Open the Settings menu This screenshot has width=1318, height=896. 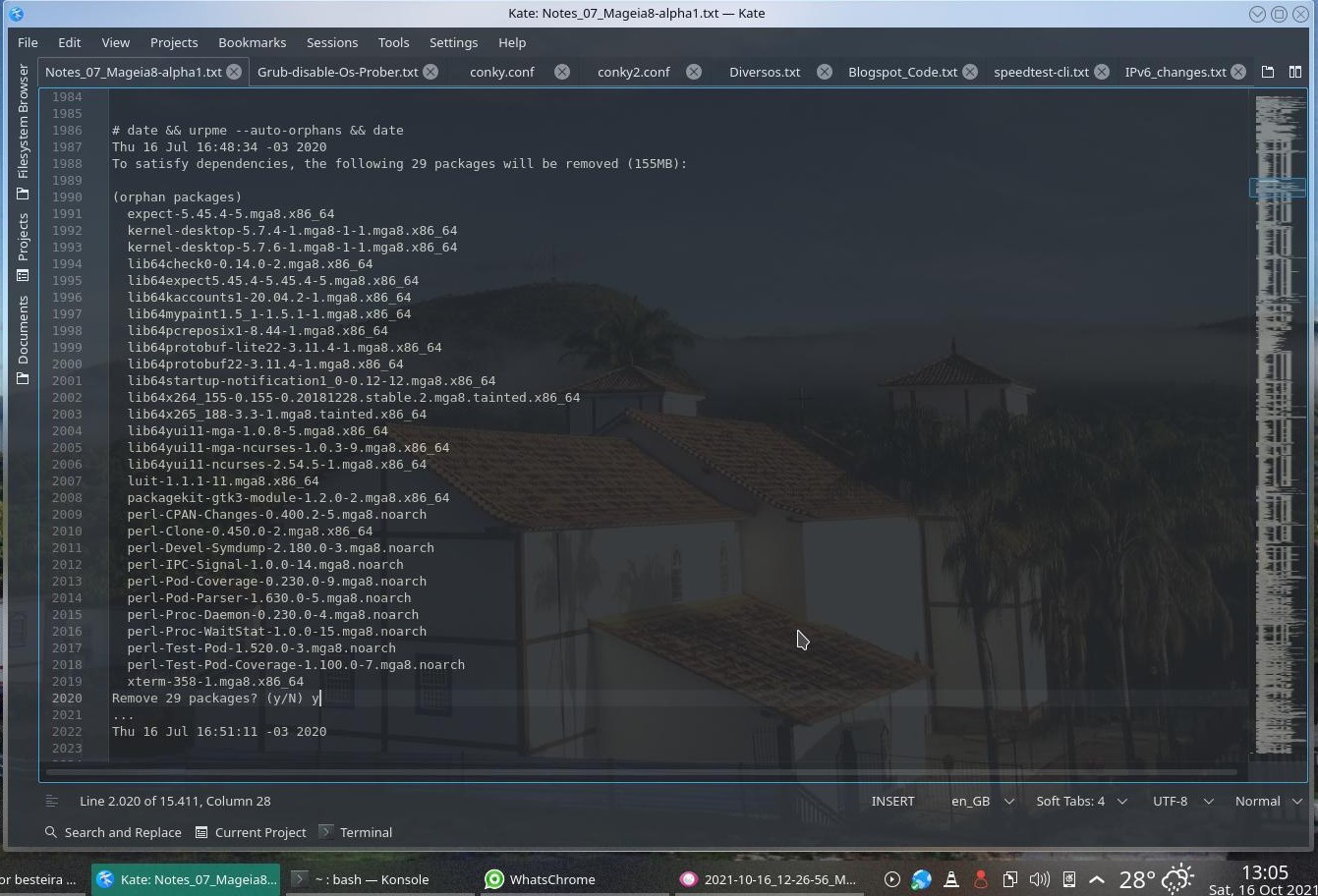pos(453,42)
